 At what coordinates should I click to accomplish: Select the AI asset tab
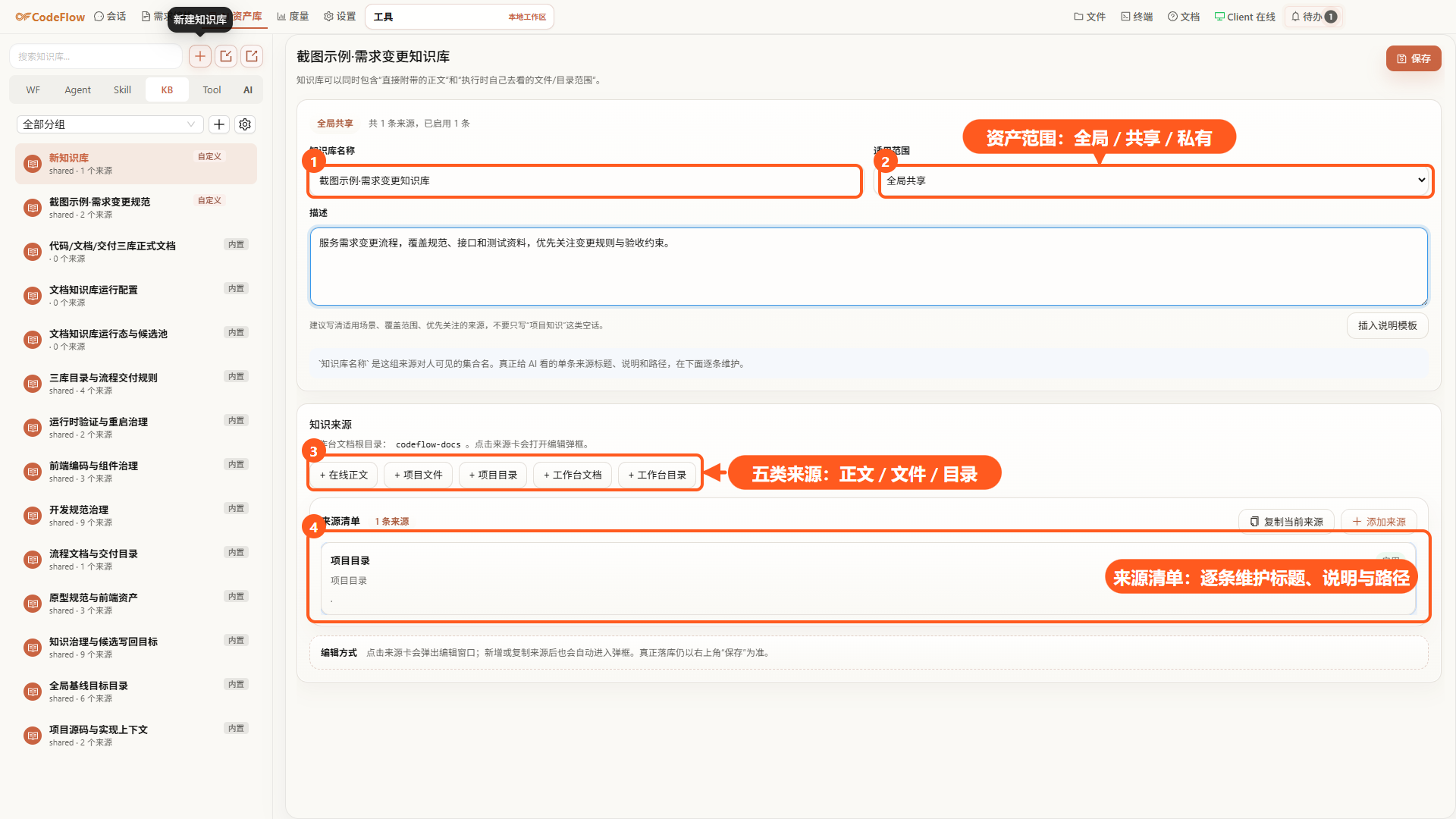click(x=248, y=89)
